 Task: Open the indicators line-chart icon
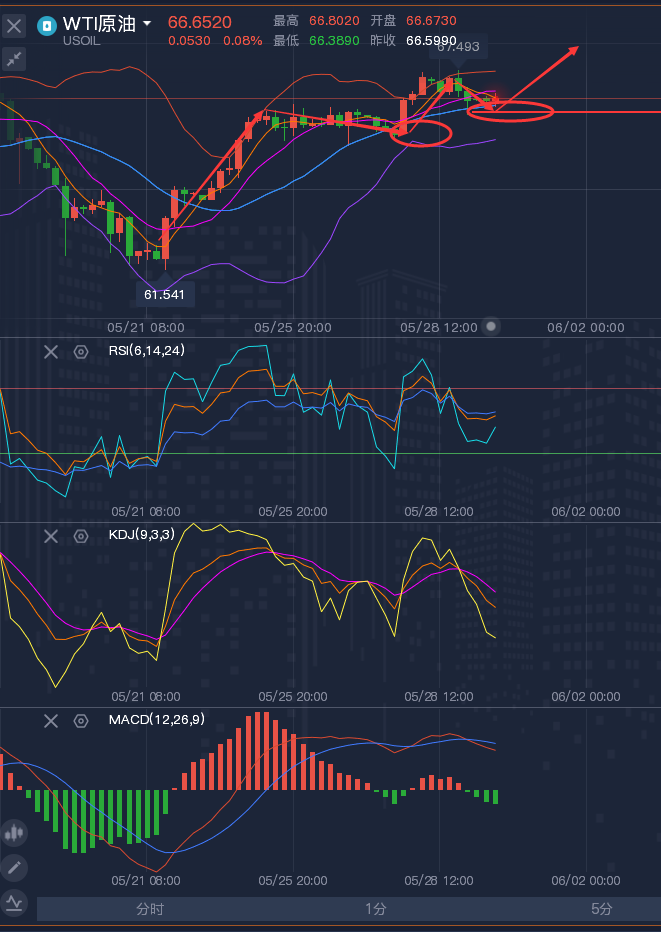click(14, 902)
